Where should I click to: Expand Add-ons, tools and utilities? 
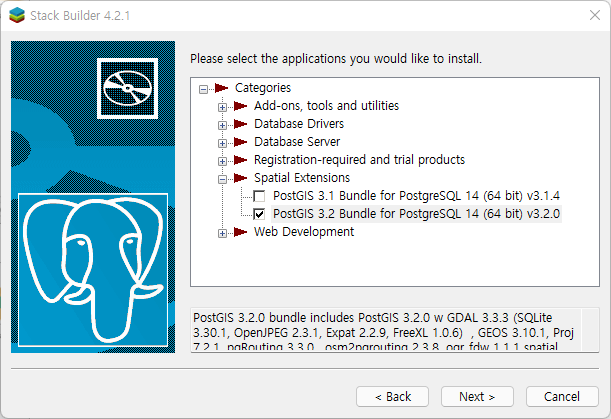(x=222, y=107)
